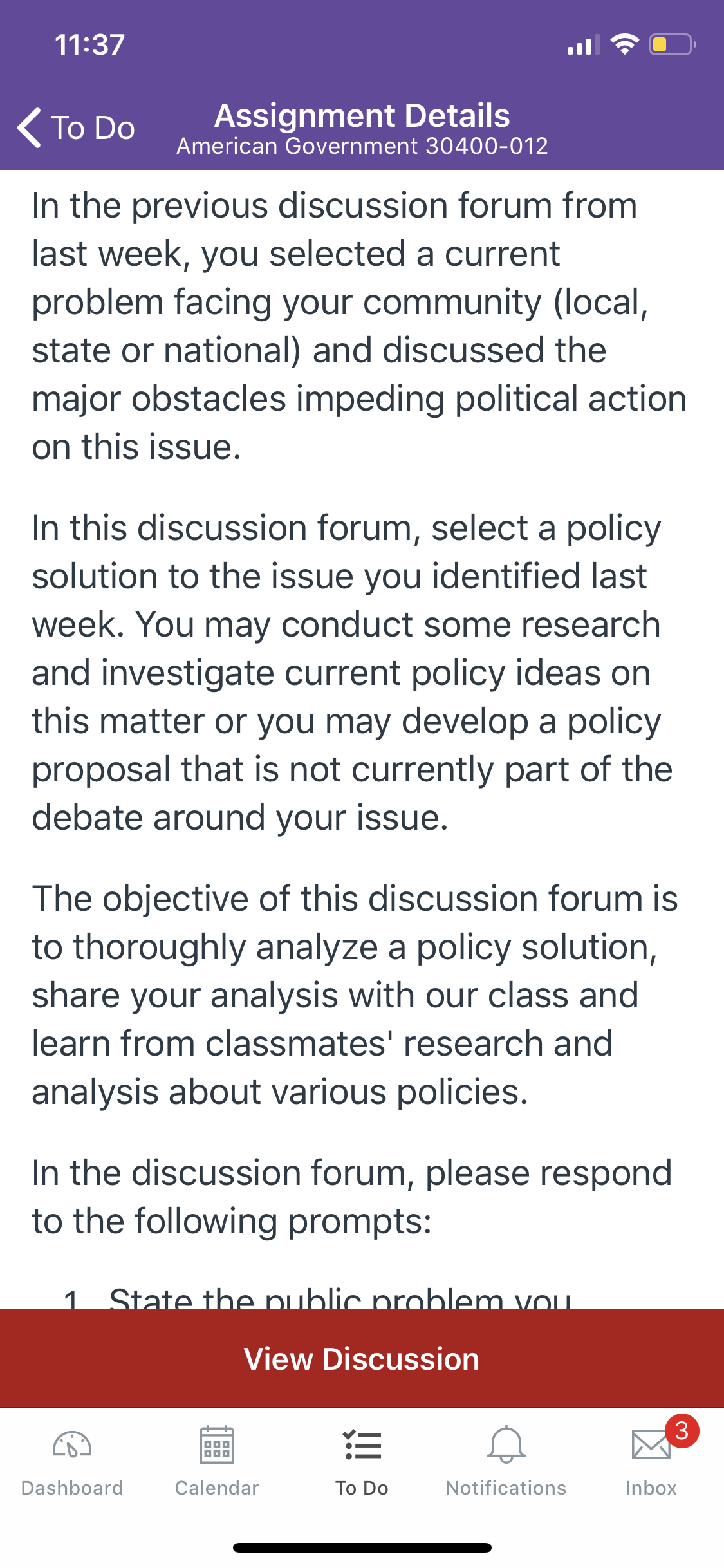The height and width of the screenshot is (1568, 724).
Task: Tap the red Inbox badge showing 3
Action: [x=682, y=1431]
